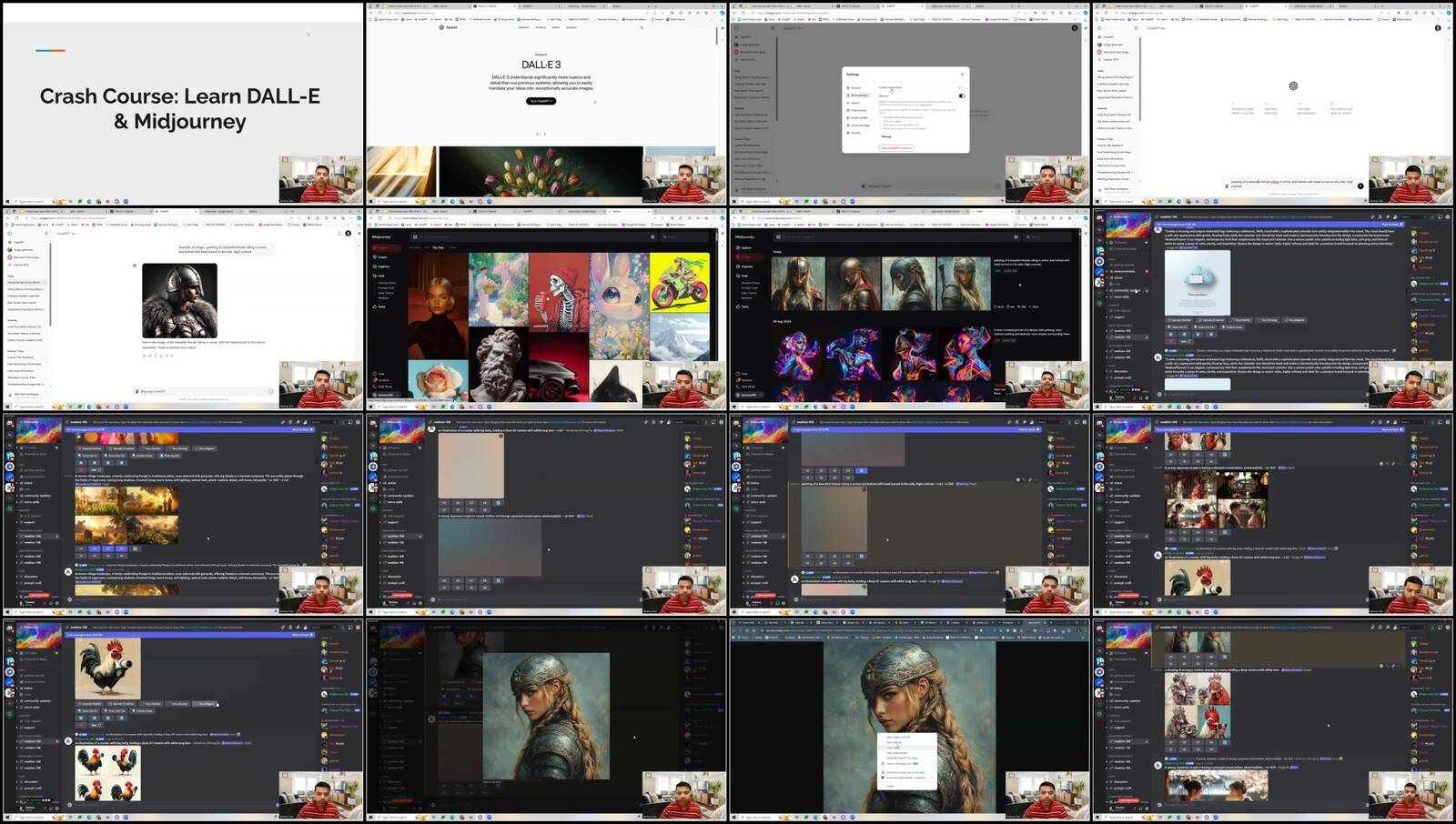This screenshot has width=1456, height=824.
Task: Click the prompt bar at the top of the Midjourney gallery
Action: (532, 236)
